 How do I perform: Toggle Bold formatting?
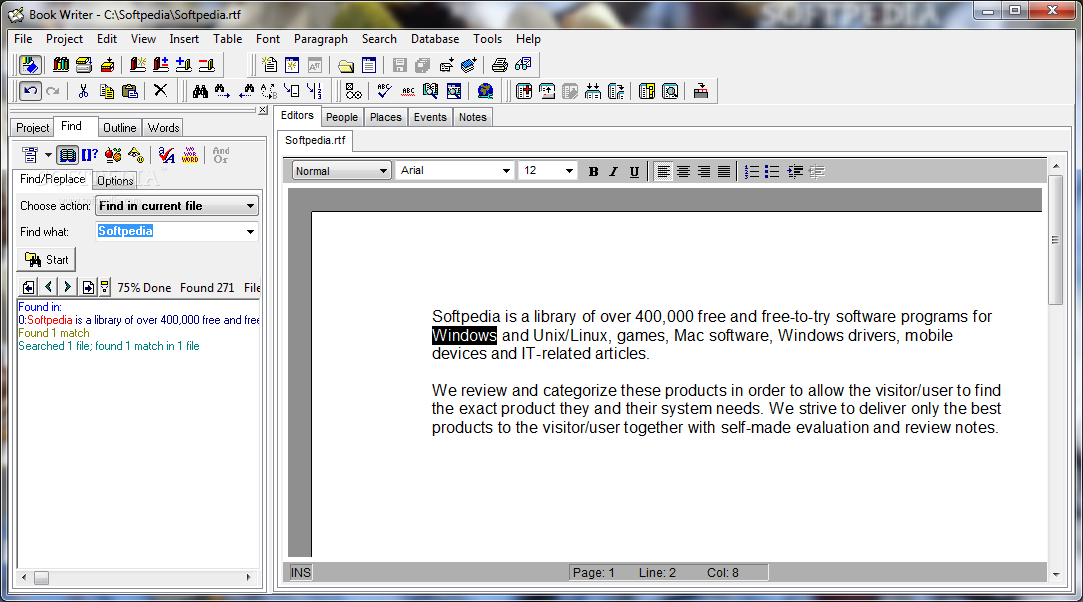point(593,171)
